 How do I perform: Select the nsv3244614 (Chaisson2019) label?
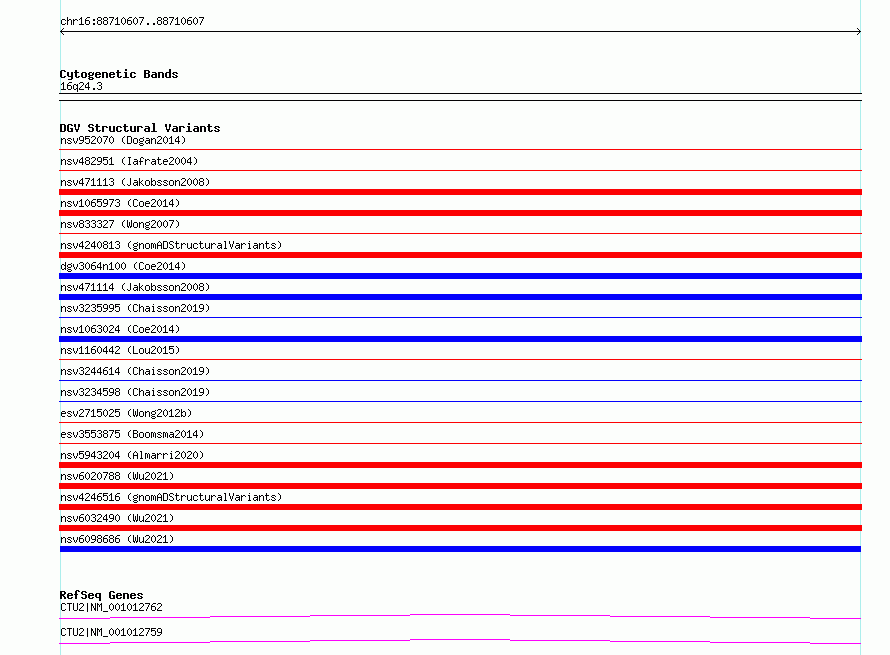[135, 371]
